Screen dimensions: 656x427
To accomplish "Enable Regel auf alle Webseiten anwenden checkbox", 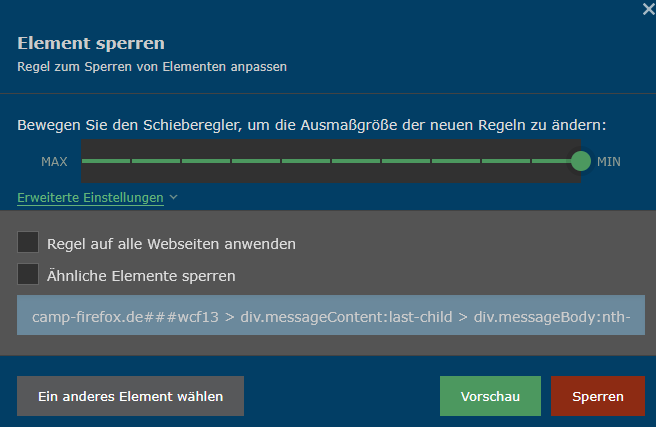I will pyautogui.click(x=28, y=243).
